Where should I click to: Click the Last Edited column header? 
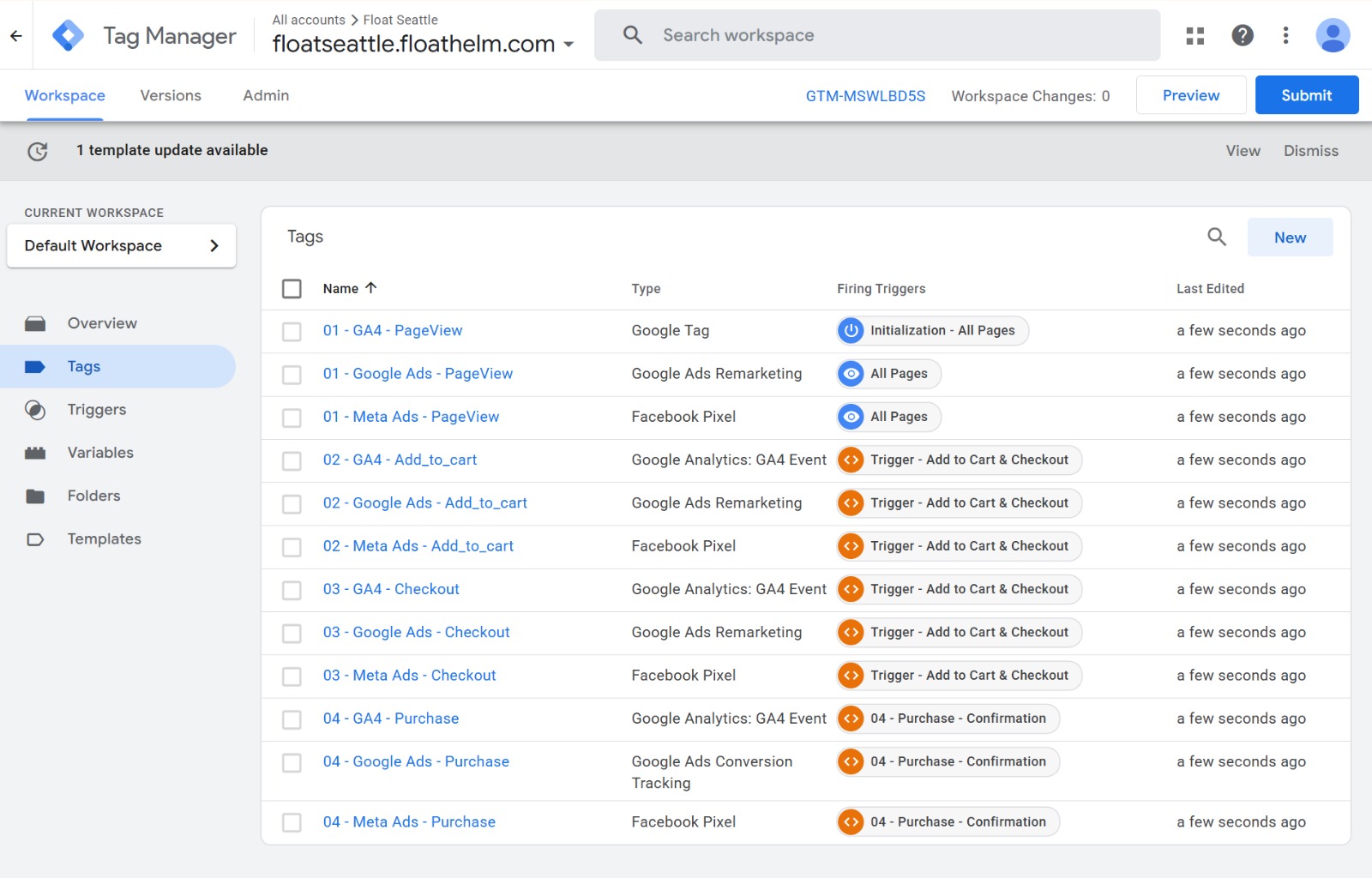point(1210,289)
